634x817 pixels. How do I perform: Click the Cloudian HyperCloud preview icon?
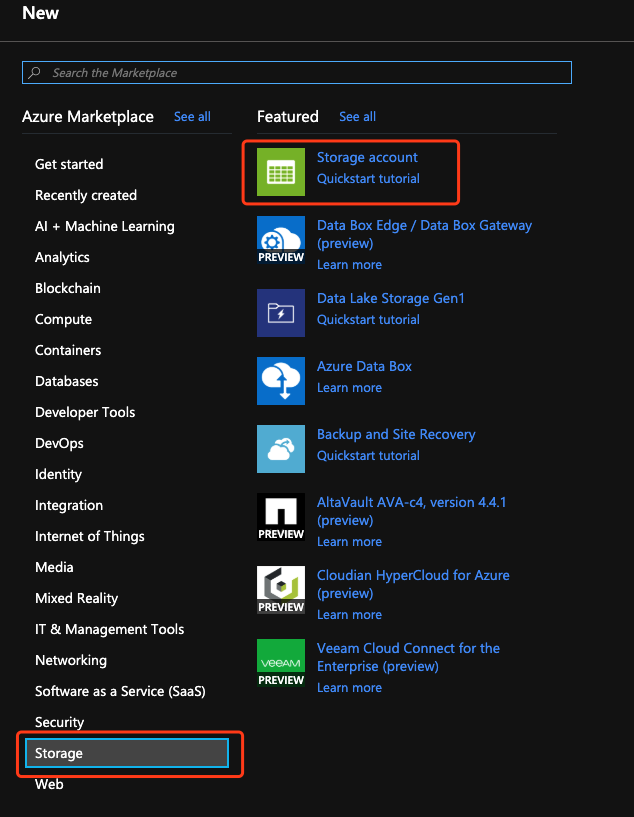click(x=281, y=590)
